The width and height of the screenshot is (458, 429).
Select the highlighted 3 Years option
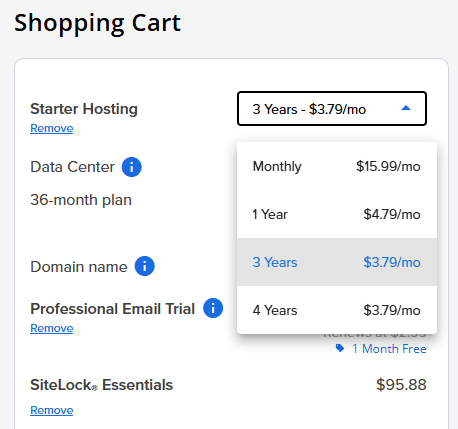coord(337,262)
